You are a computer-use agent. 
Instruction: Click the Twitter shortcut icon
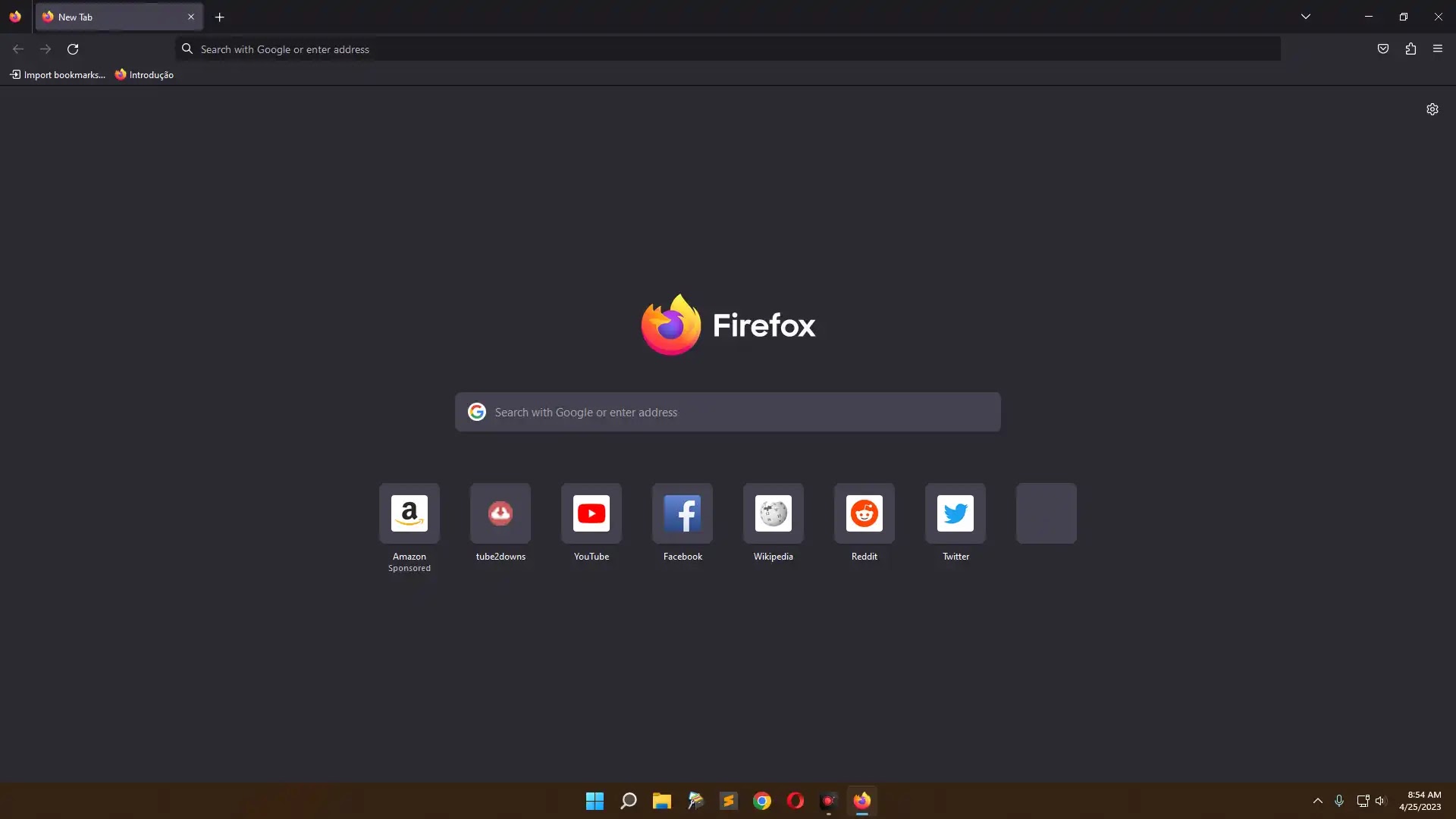956,513
